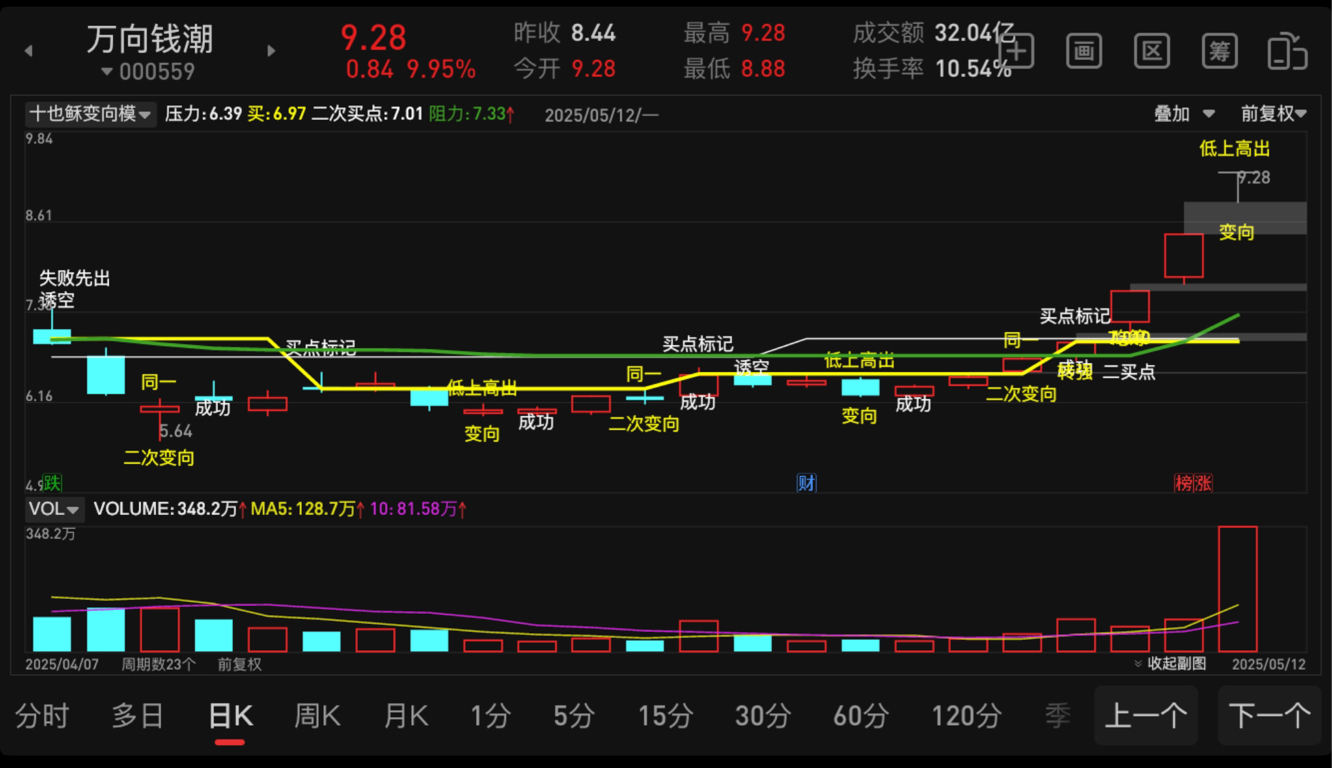This screenshot has height=768, width=1332.
Task: Switch to the 分时 tab
Action: point(43,716)
